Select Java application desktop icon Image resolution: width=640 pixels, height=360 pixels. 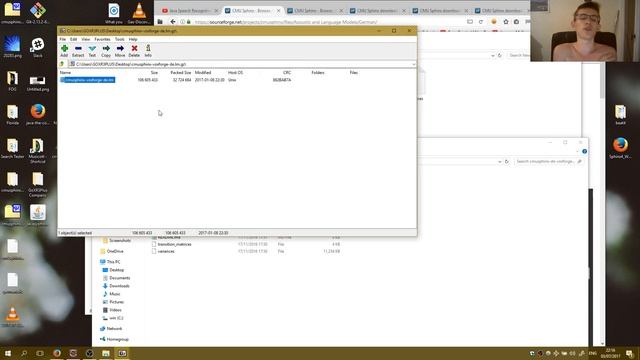coord(38,215)
